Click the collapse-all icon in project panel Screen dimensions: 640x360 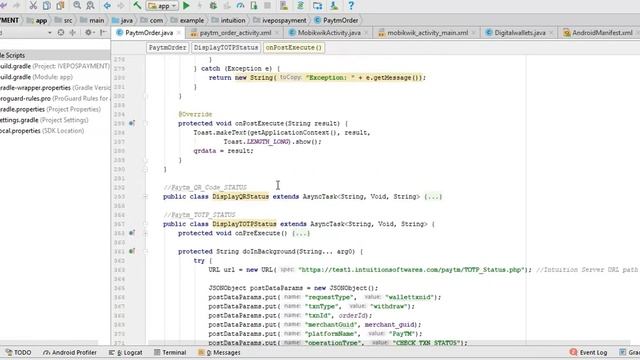(x=73, y=32)
